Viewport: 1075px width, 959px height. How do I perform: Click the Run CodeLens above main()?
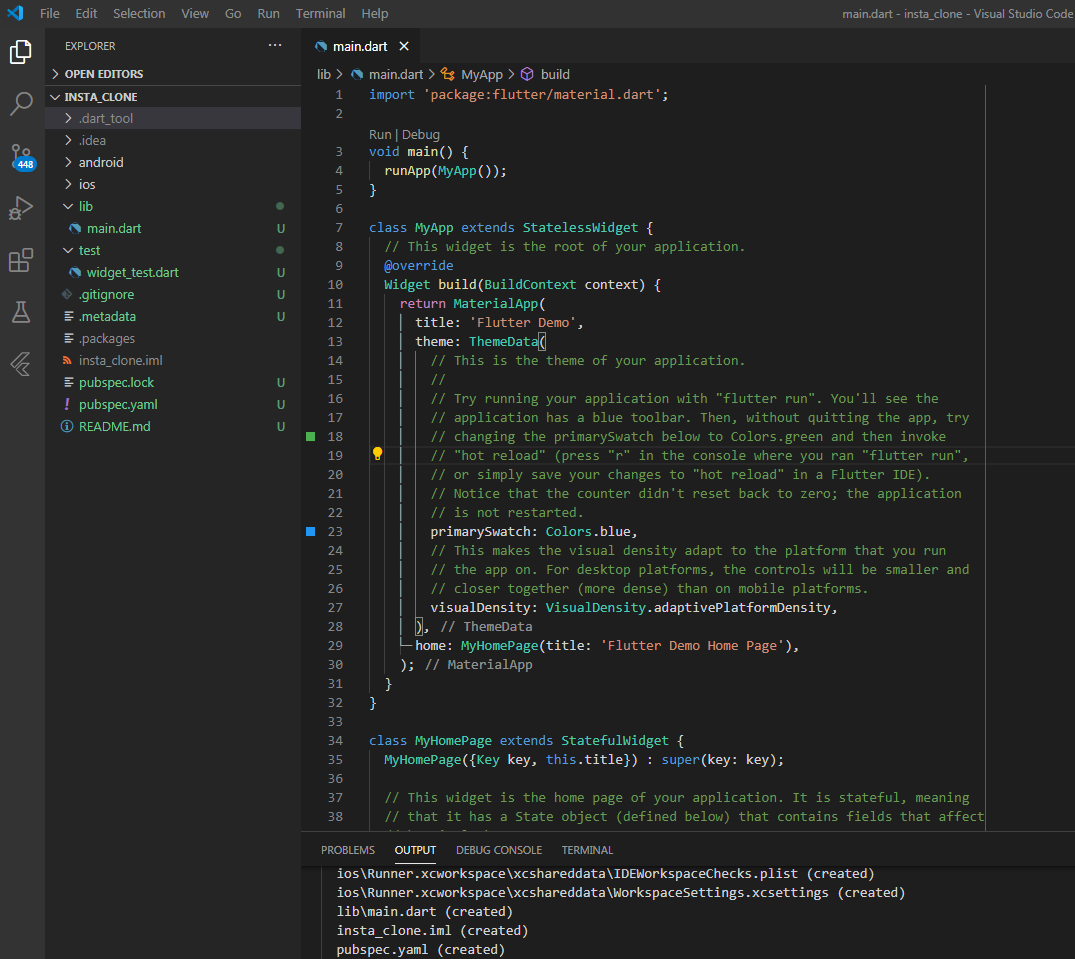[380, 134]
